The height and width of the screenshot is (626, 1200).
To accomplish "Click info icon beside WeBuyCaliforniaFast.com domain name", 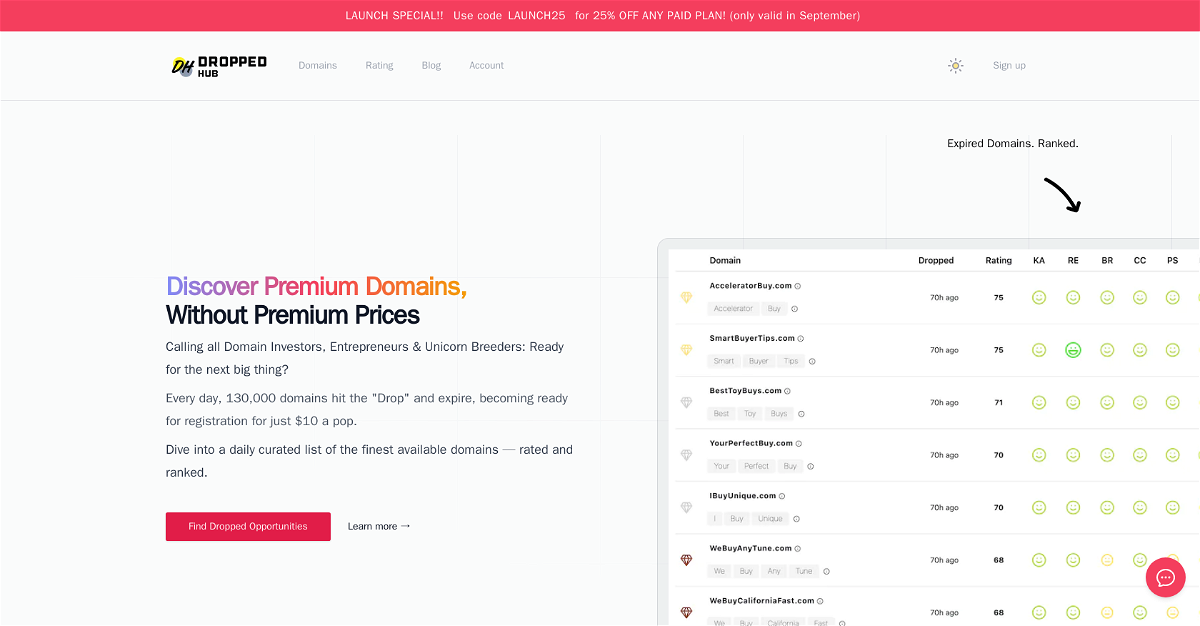I will tap(820, 601).
